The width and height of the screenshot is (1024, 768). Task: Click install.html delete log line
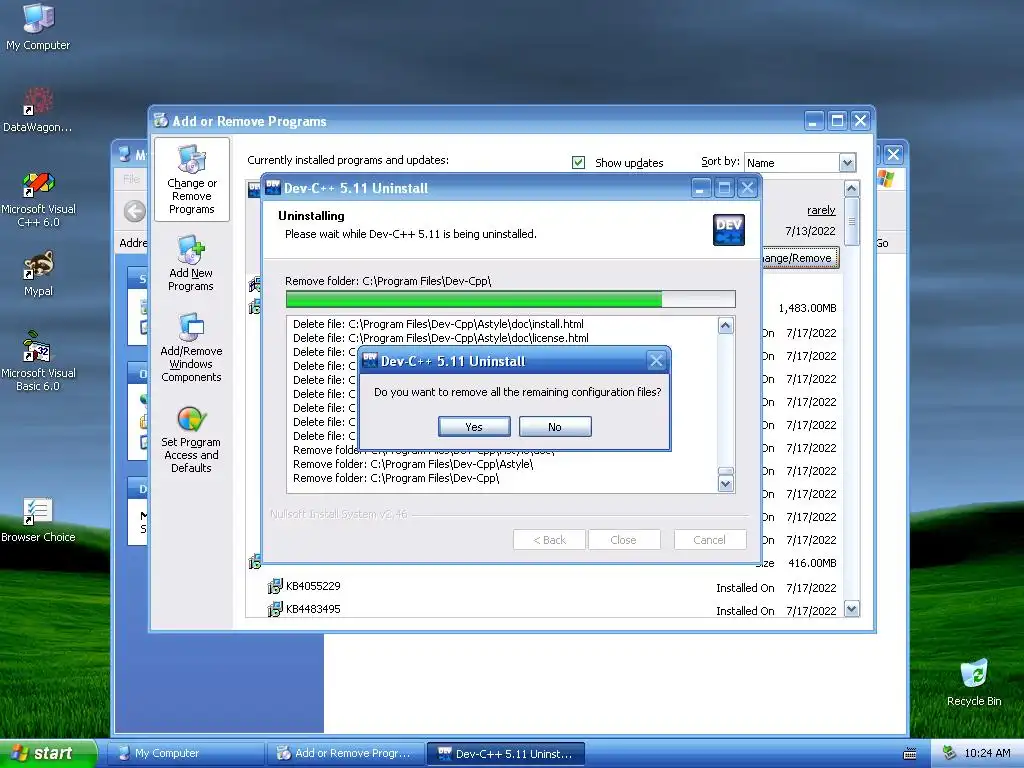click(438, 324)
